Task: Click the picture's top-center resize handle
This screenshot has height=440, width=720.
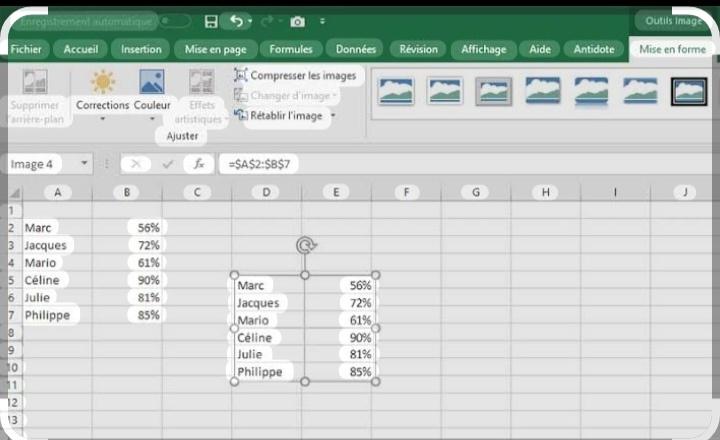Action: coord(304,275)
